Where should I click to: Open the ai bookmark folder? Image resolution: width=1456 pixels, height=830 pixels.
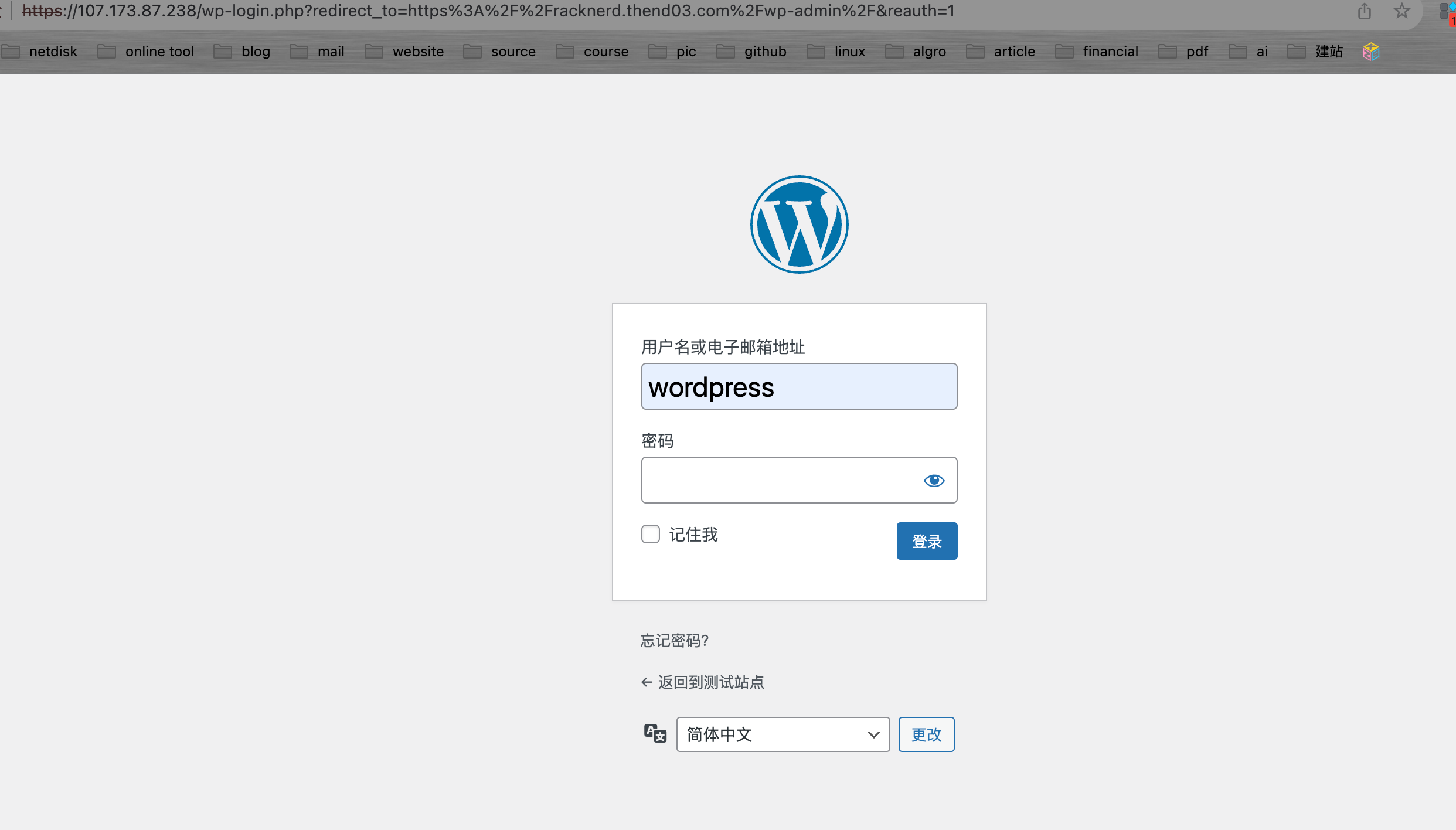(x=1248, y=52)
